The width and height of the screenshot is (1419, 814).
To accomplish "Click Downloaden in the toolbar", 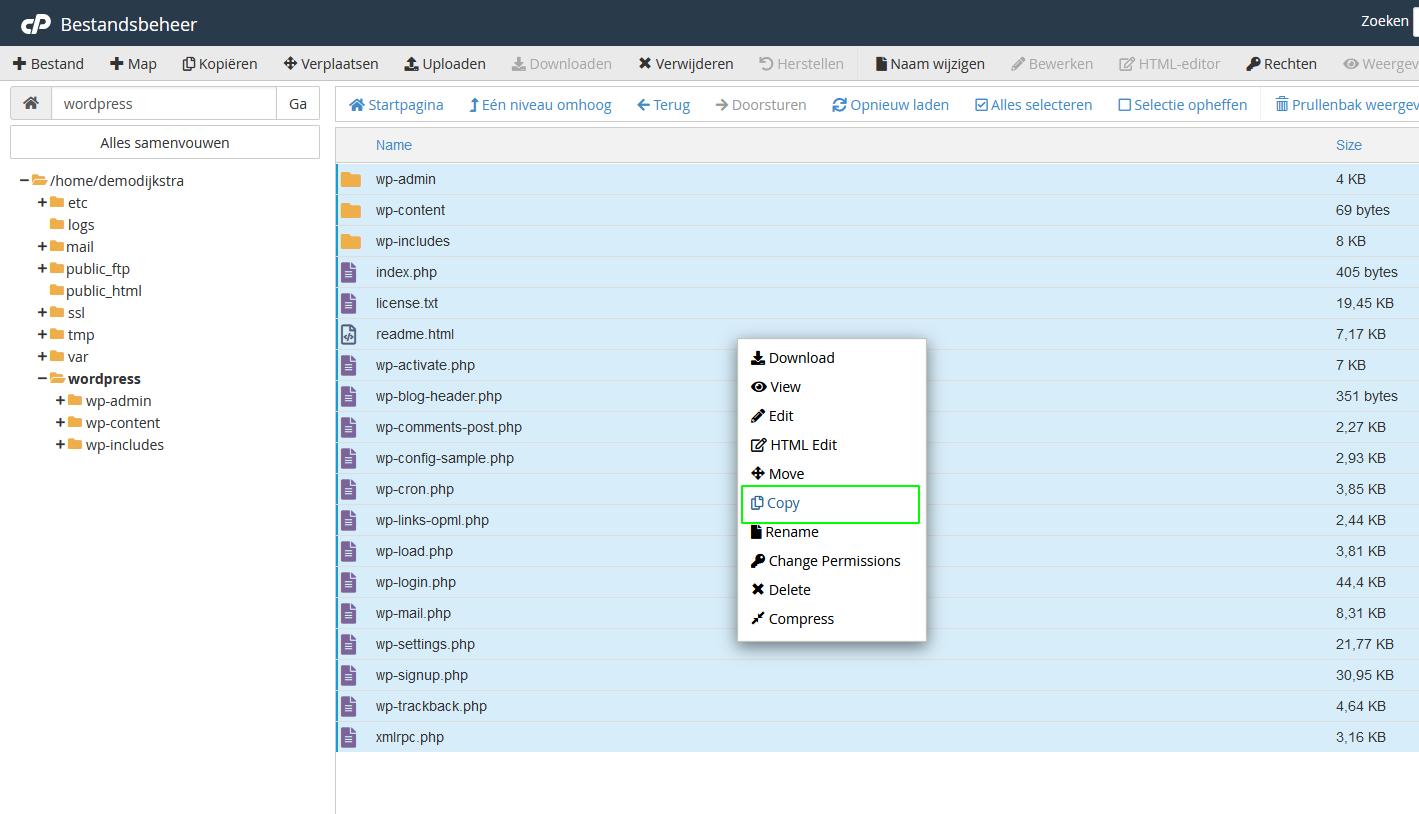I will pos(562,63).
